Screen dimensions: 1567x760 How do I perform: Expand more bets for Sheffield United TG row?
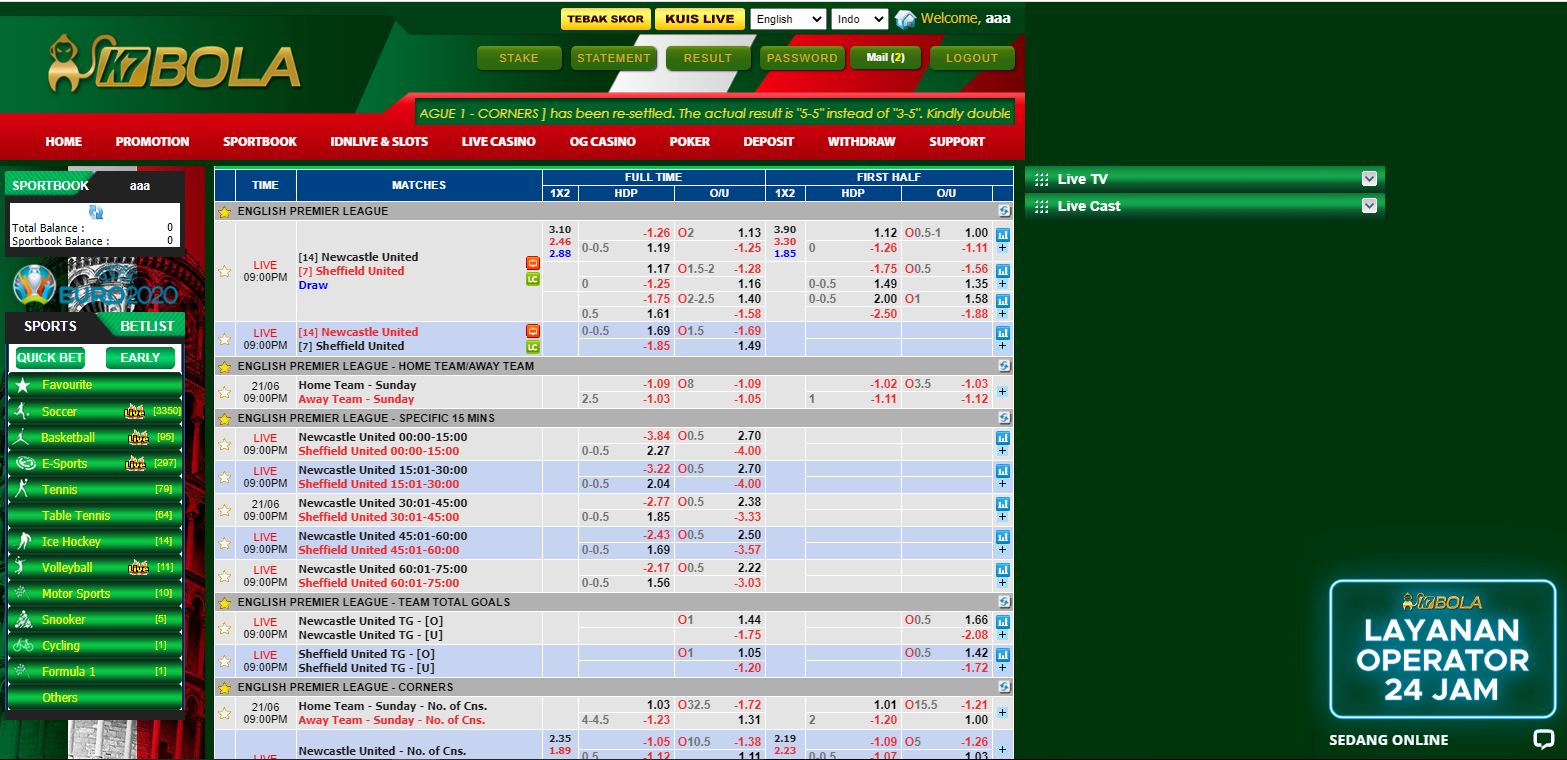pyautogui.click(x=1003, y=667)
